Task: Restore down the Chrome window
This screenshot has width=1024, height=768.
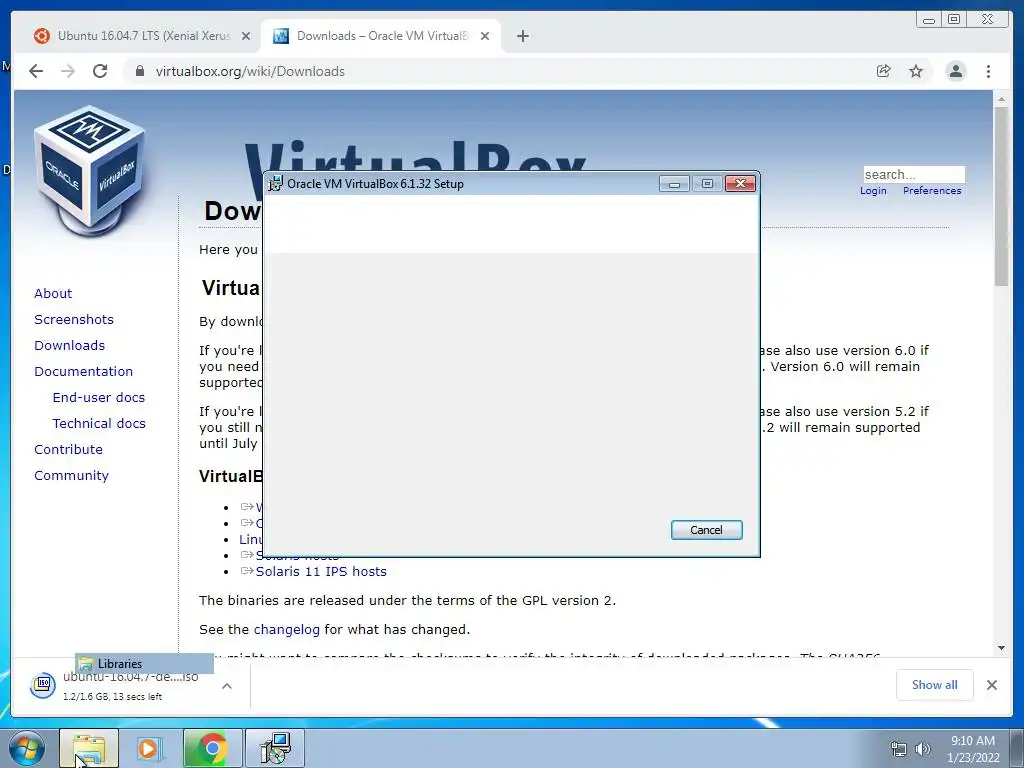Action: 954,20
